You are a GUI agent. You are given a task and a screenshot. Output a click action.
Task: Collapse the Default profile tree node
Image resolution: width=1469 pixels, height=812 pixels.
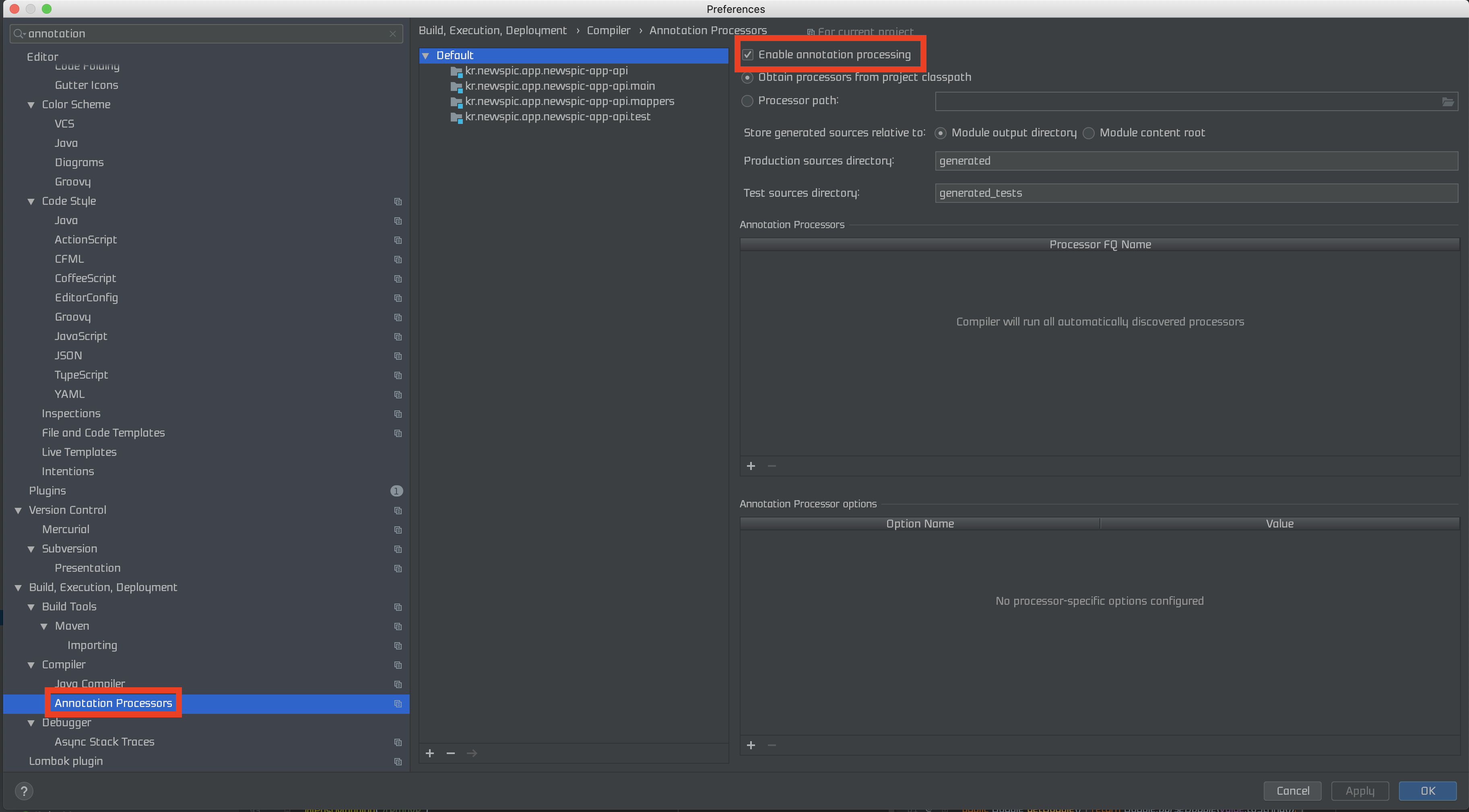(425, 56)
